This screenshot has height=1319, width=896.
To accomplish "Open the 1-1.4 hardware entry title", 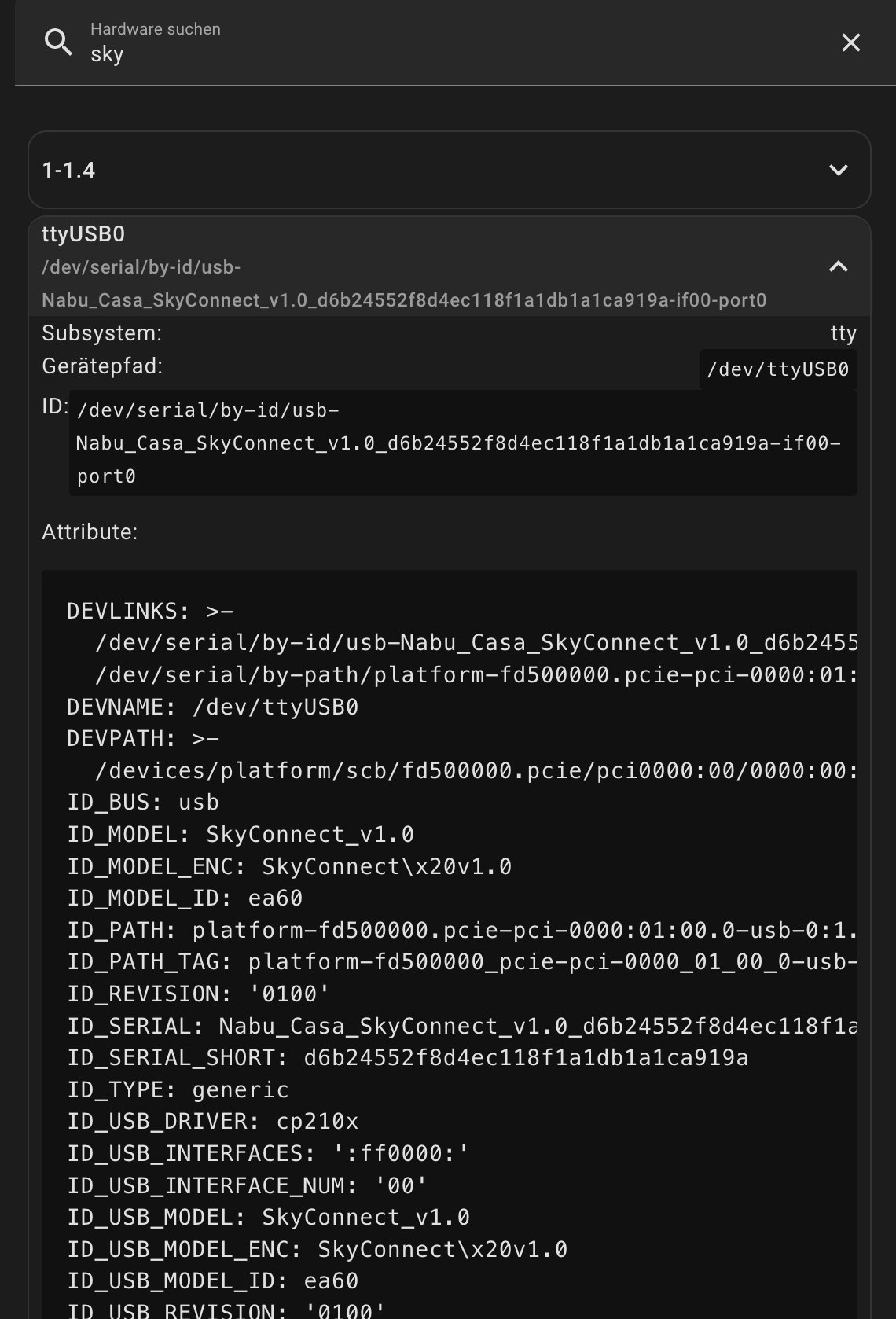I will [69, 171].
